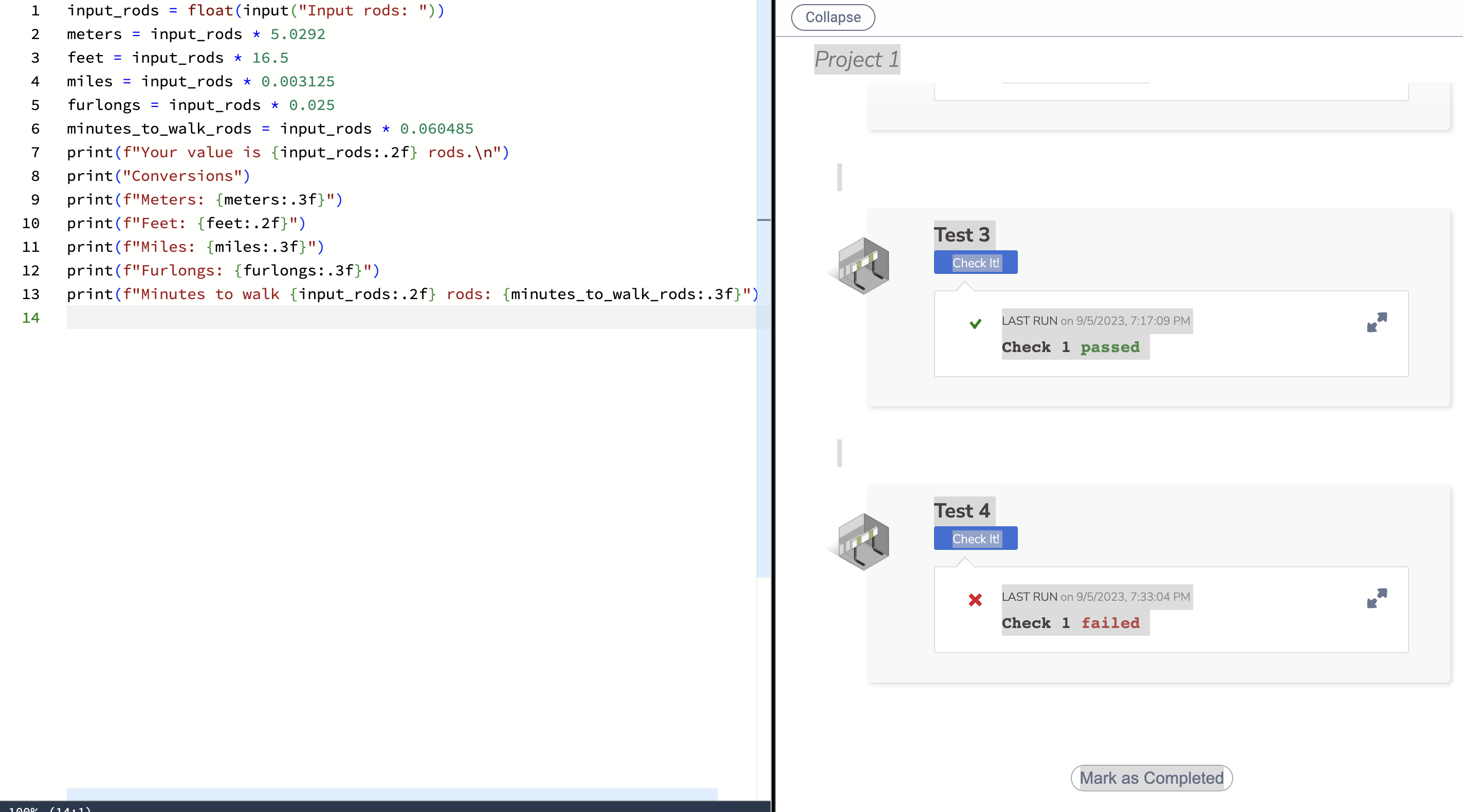1463x812 pixels.
Task: Click the green checkmark icon on Test 3
Action: pyautogui.click(x=975, y=324)
